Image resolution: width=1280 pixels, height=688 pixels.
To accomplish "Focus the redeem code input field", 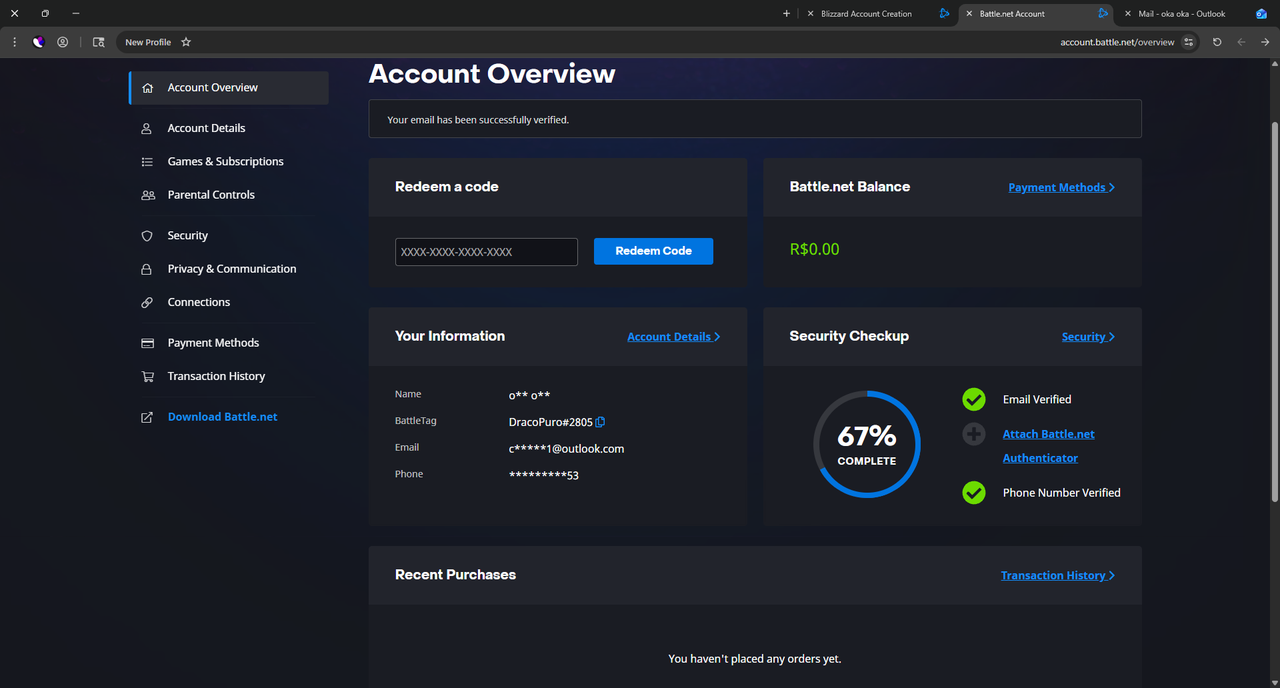I will click(x=486, y=252).
